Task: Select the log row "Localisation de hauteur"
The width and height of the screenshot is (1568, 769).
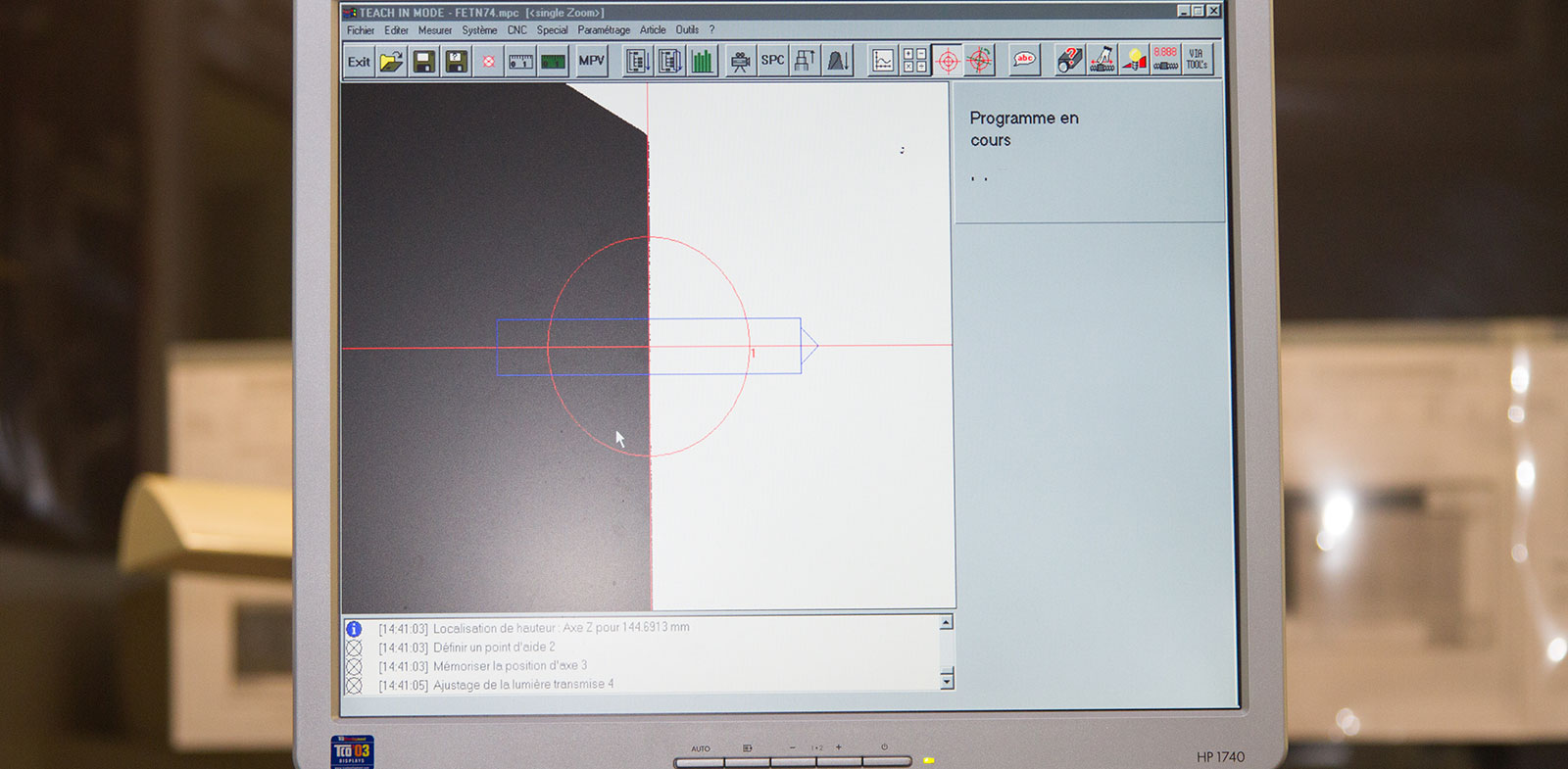Action: pos(534,628)
